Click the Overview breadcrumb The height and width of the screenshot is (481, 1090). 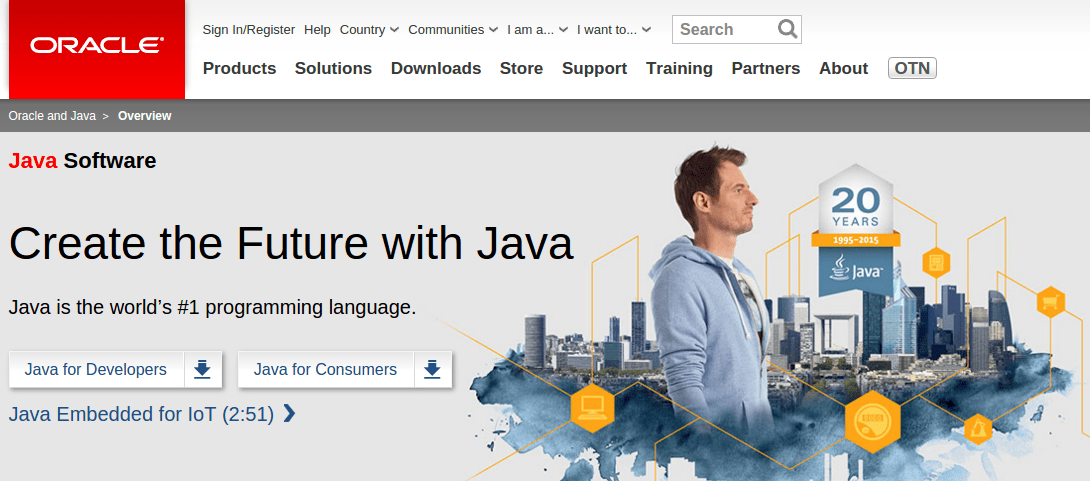(x=145, y=115)
